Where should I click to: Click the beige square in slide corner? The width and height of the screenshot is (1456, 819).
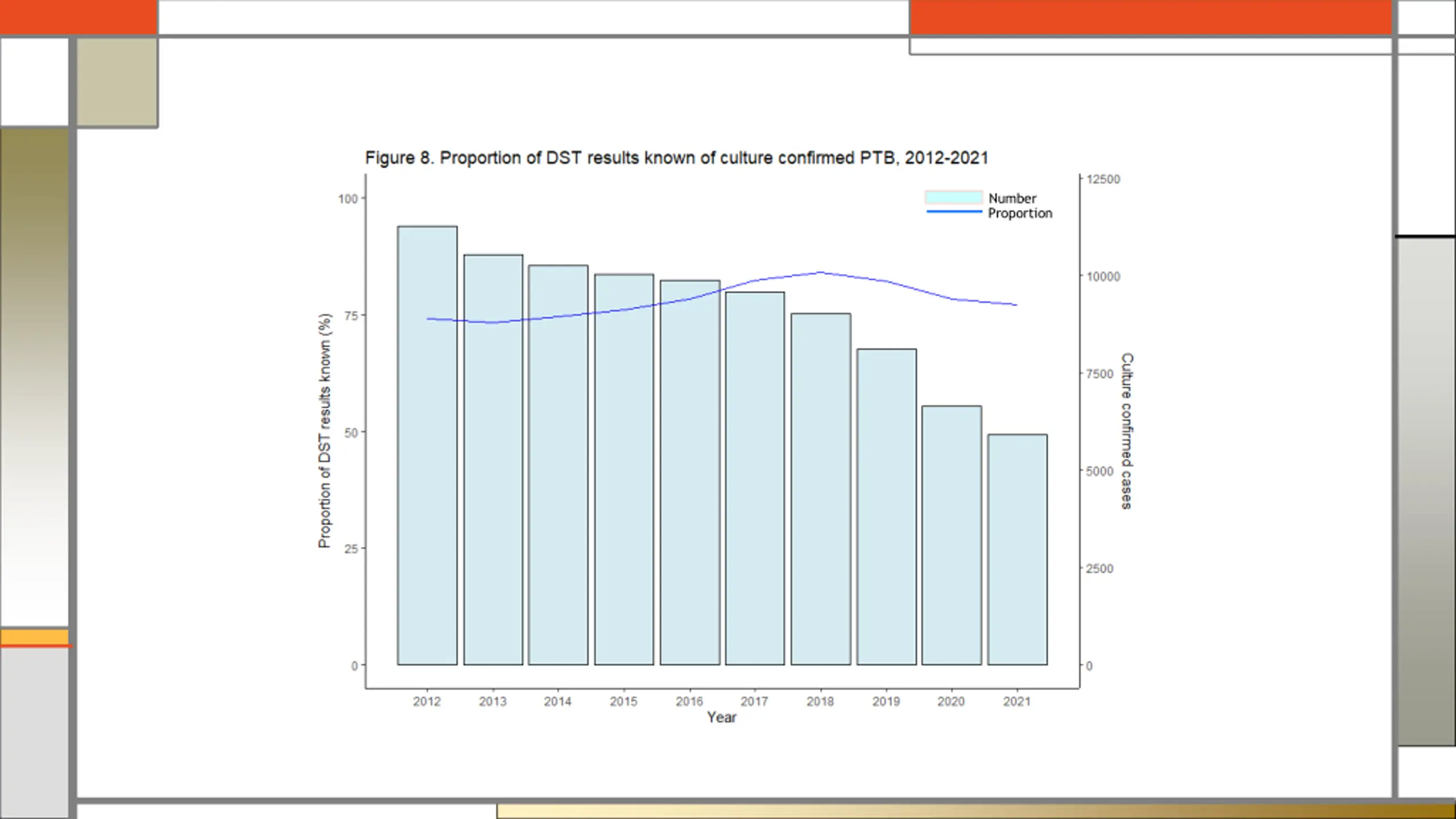(x=117, y=82)
